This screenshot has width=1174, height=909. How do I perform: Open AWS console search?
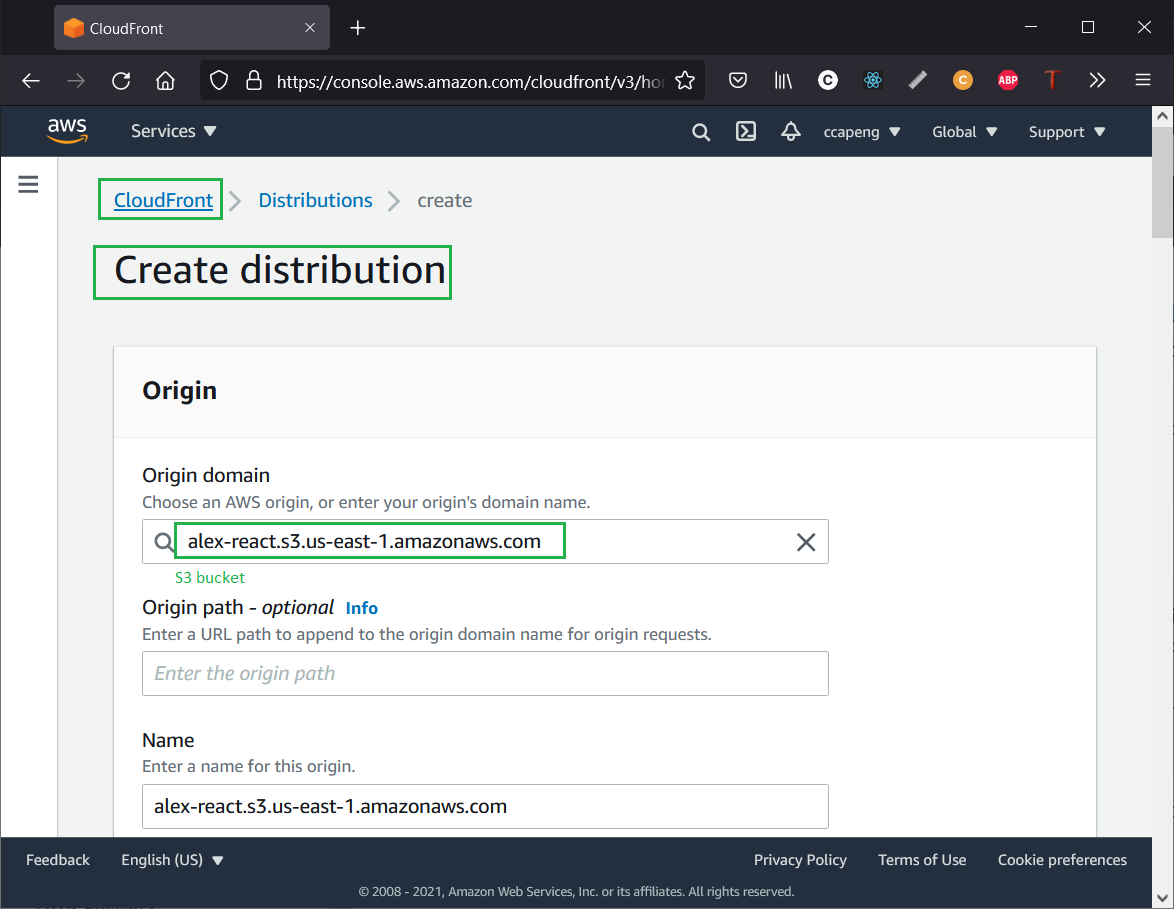click(x=701, y=132)
